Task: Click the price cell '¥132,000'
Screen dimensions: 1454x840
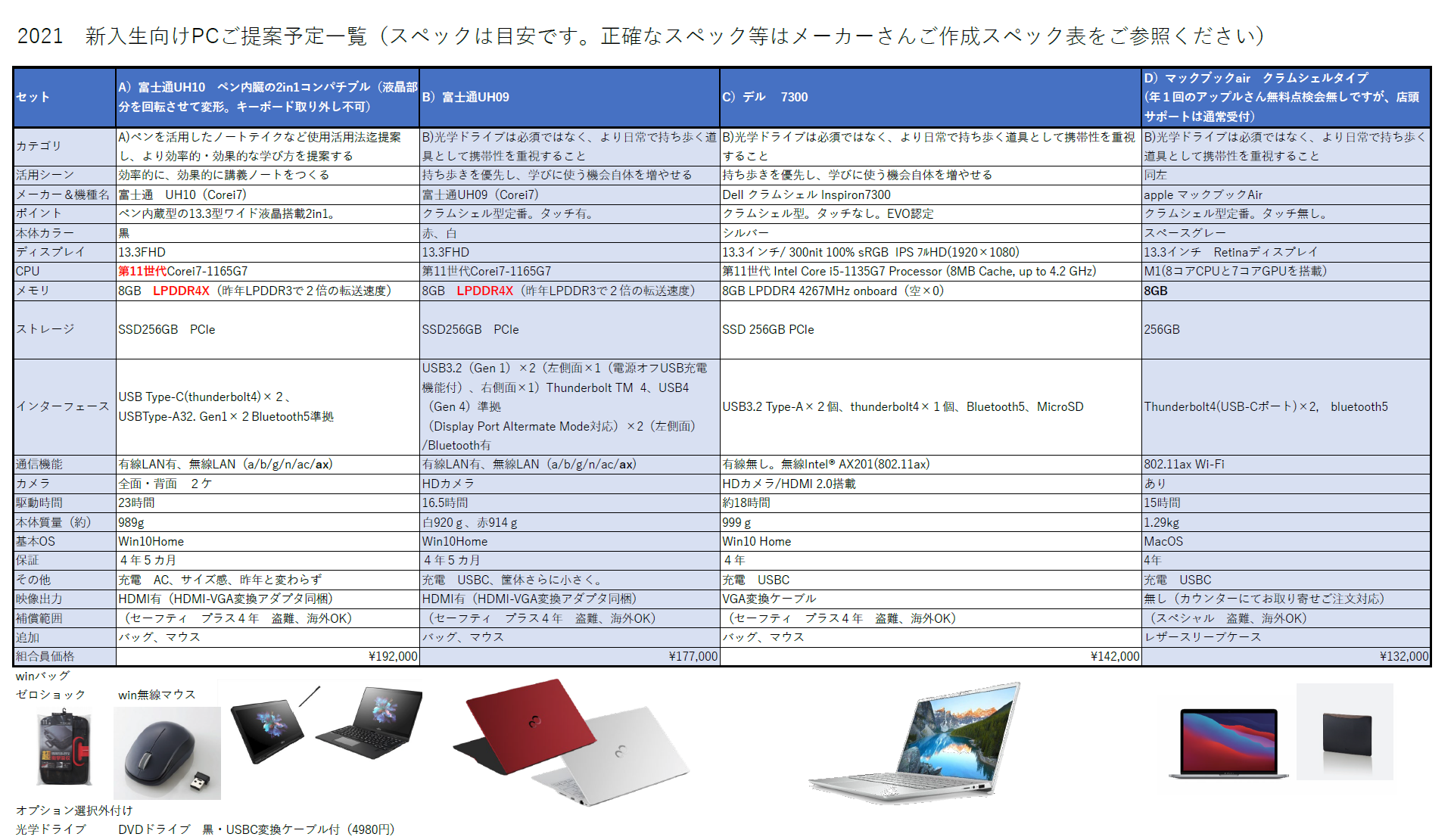Action: [1286, 656]
